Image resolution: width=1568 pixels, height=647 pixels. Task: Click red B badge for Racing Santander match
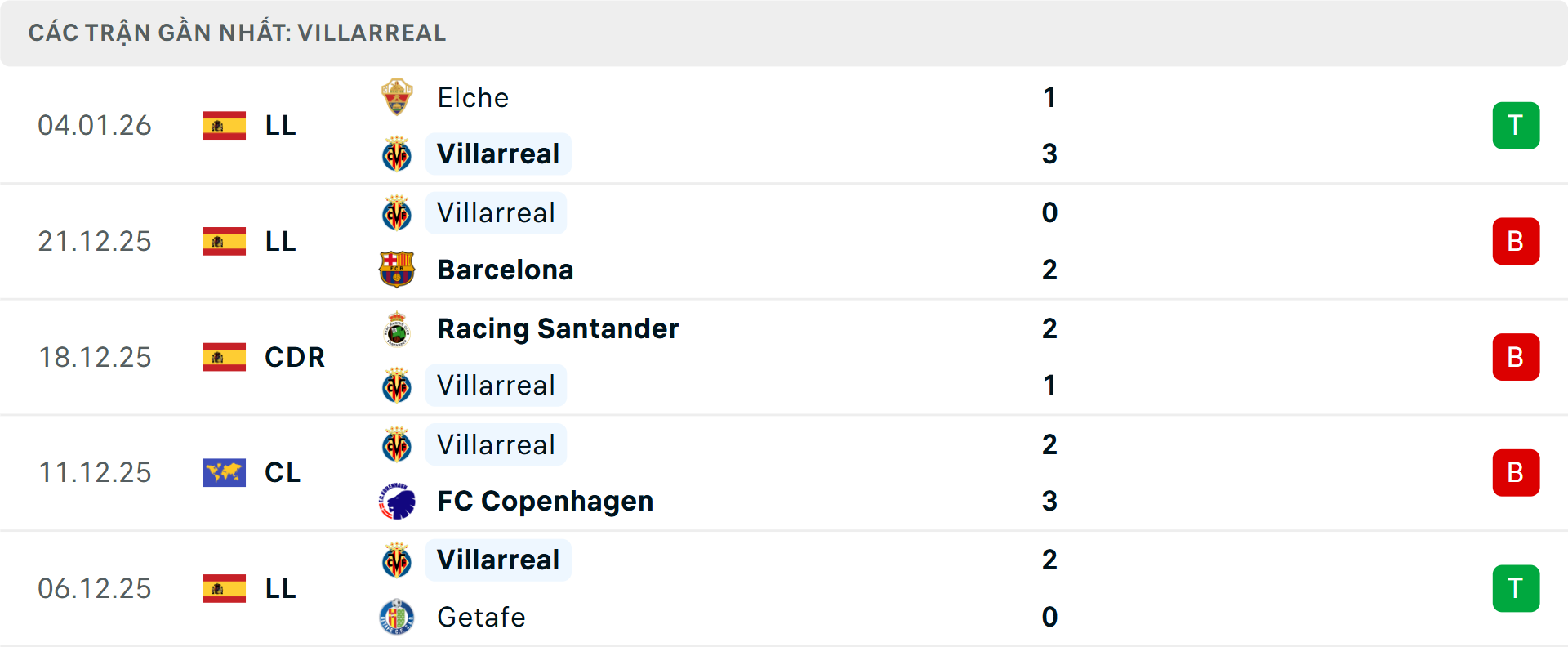[x=1516, y=357]
